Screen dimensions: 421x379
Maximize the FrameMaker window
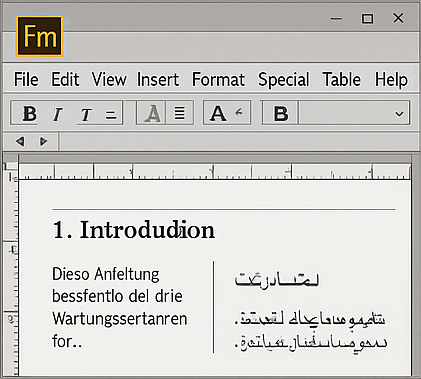(367, 18)
